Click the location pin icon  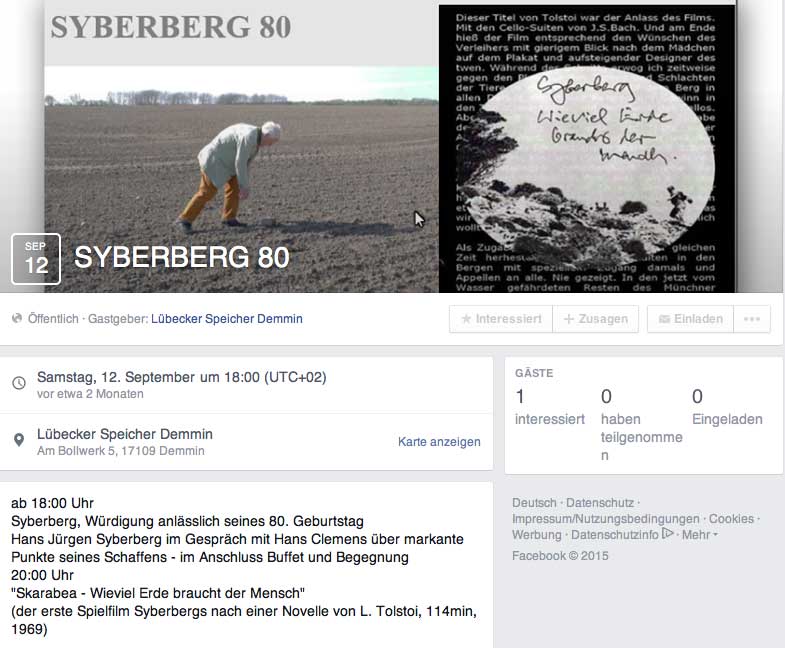[x=19, y=440]
